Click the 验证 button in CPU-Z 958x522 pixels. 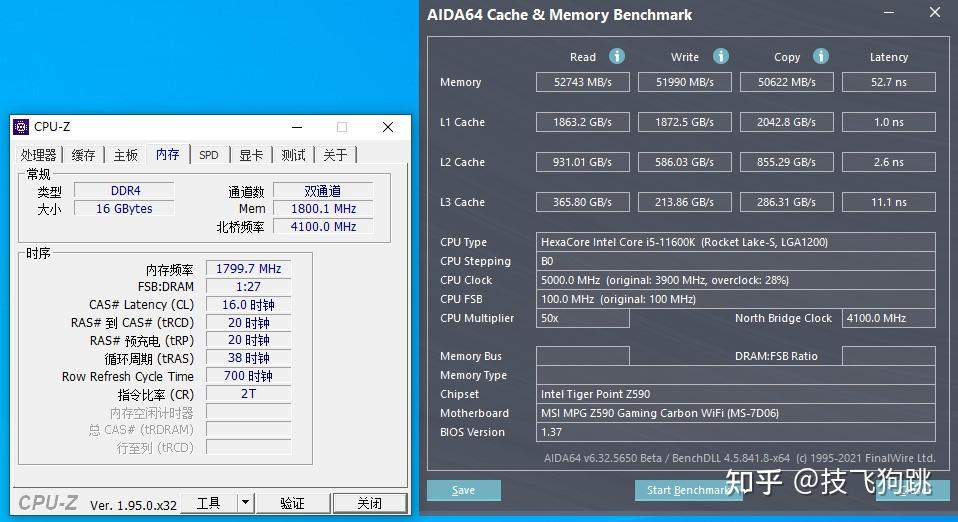pos(292,503)
